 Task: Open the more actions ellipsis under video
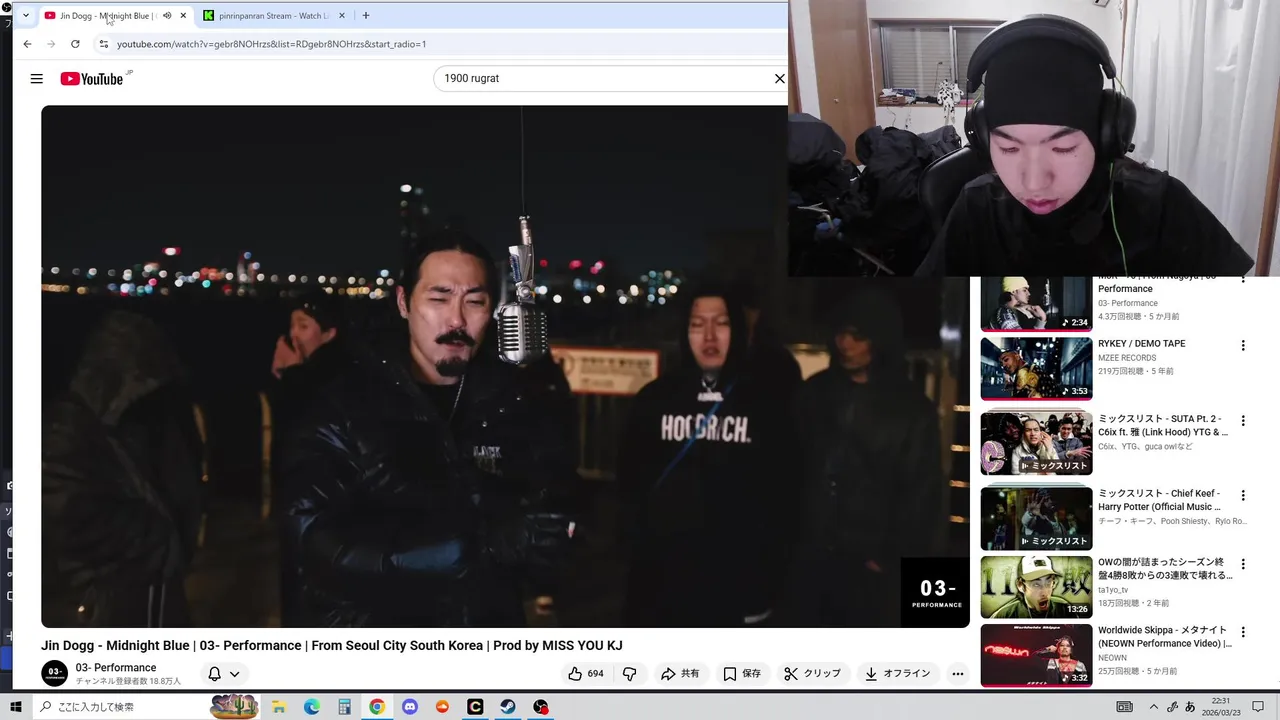point(957,674)
